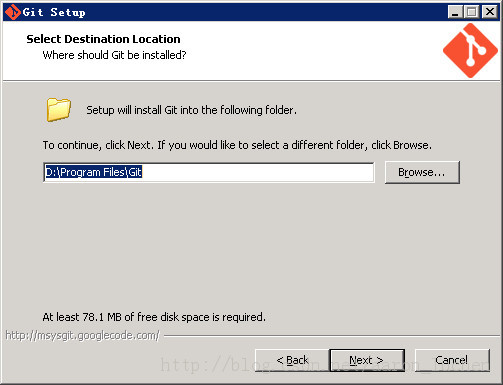503x385 pixels.
Task: Click the Select Destination Location heading
Action: [103, 39]
